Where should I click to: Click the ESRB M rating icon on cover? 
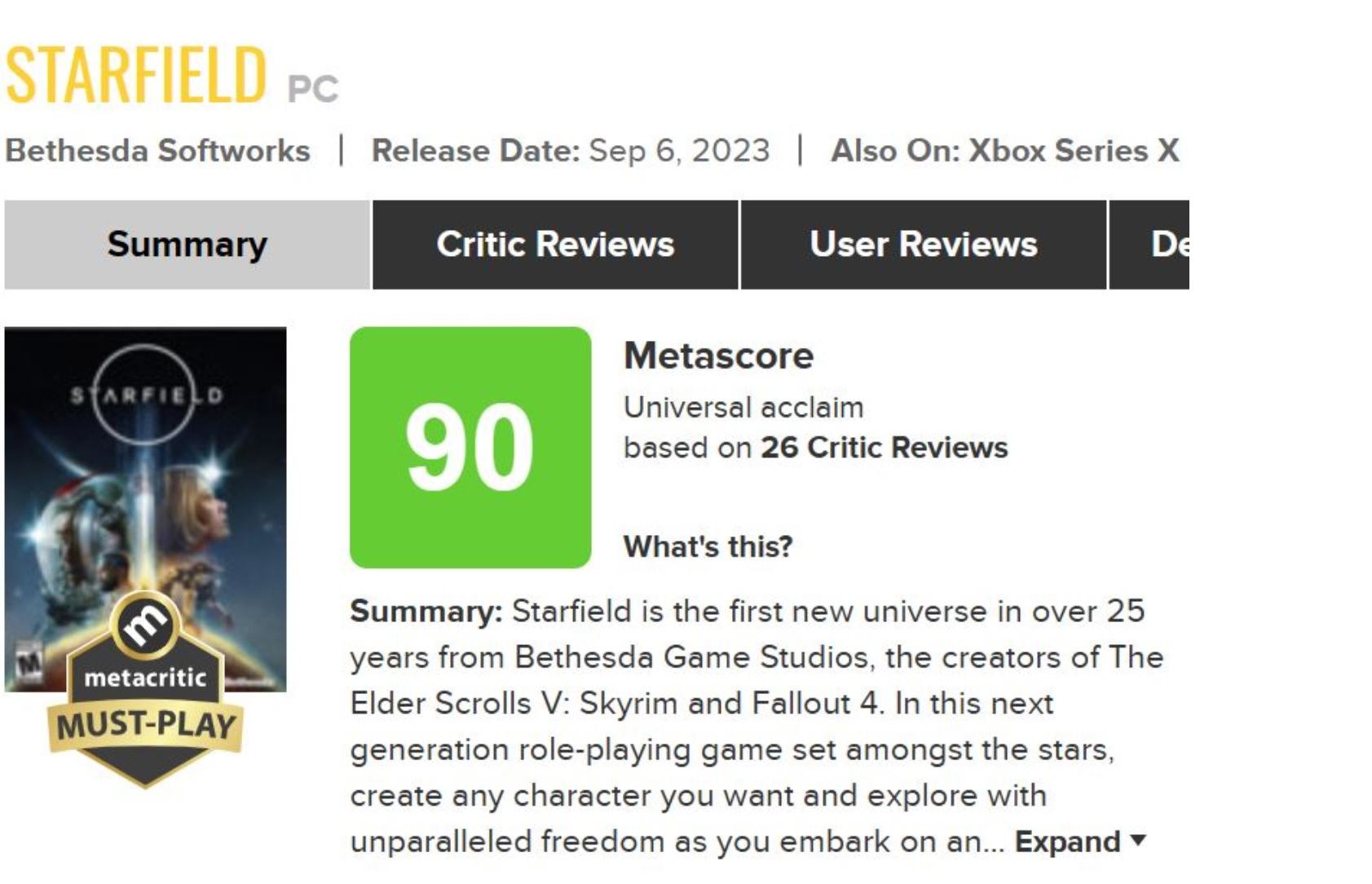pos(29,664)
